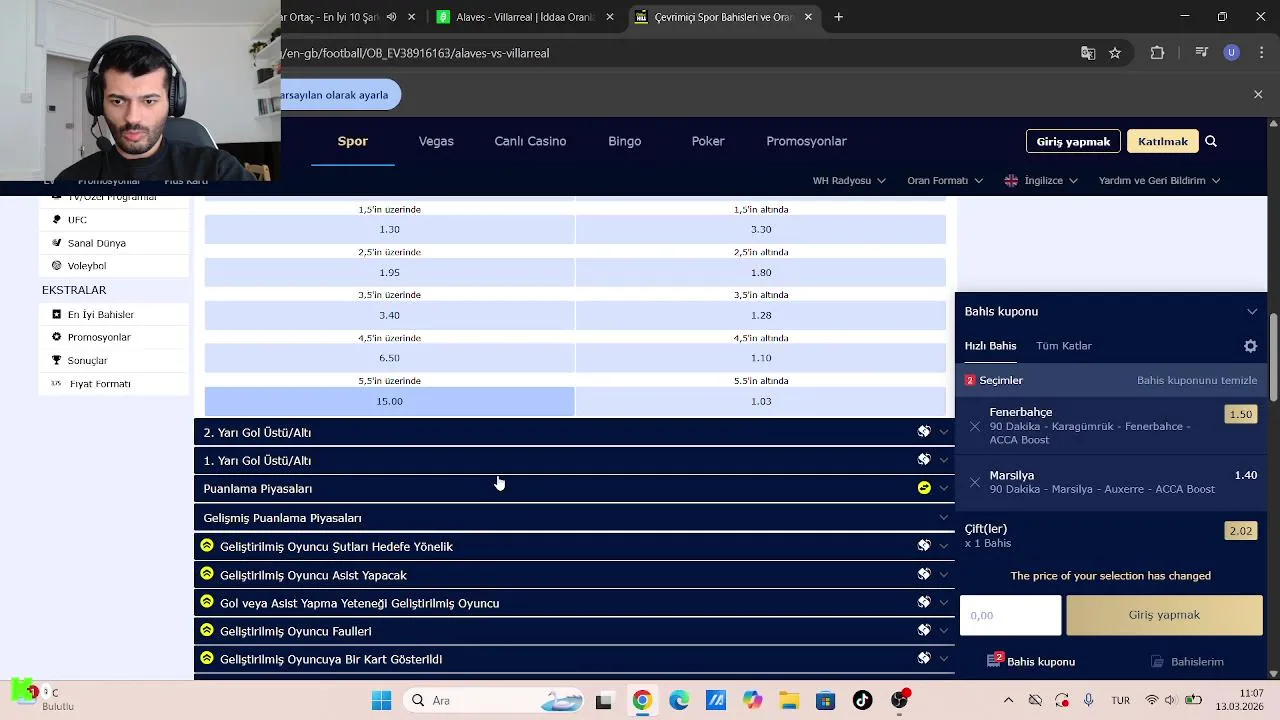Go to Bingo section
The image size is (1280, 720).
pos(624,141)
